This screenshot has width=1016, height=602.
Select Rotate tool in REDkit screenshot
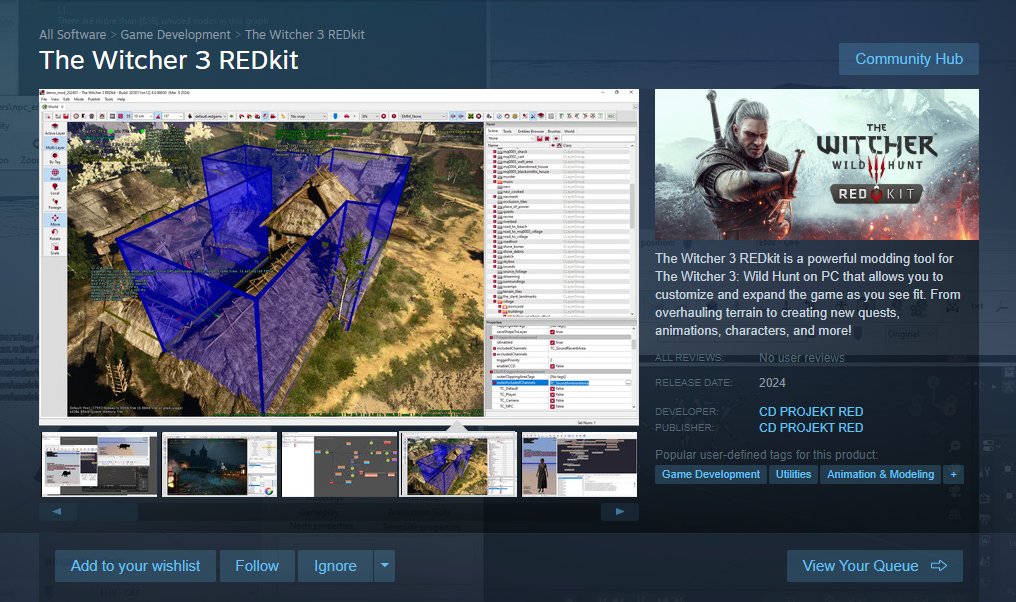point(55,234)
